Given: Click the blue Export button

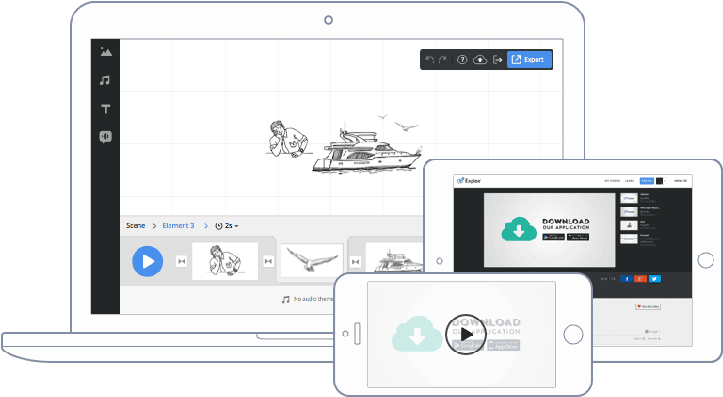Looking at the screenshot, I should (x=529, y=59).
